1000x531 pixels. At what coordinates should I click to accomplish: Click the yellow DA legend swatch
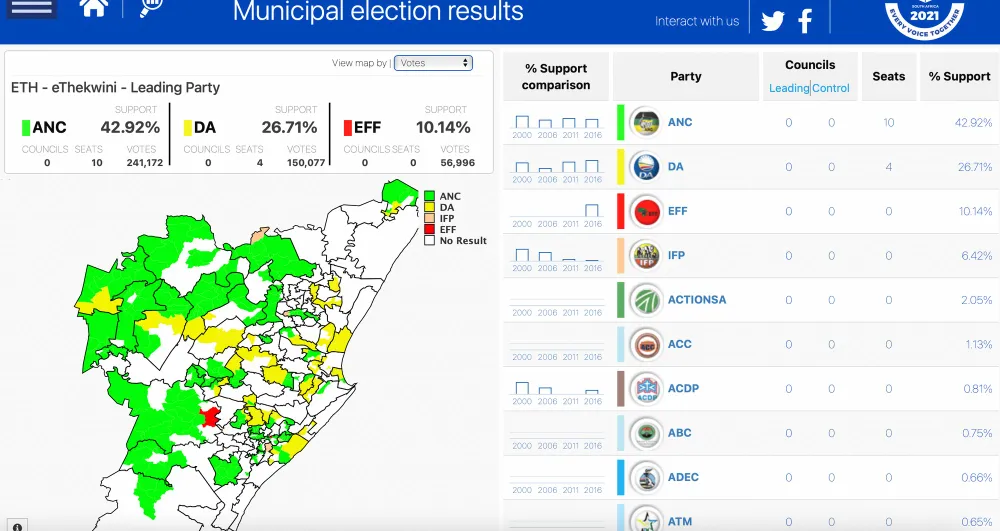(x=429, y=208)
